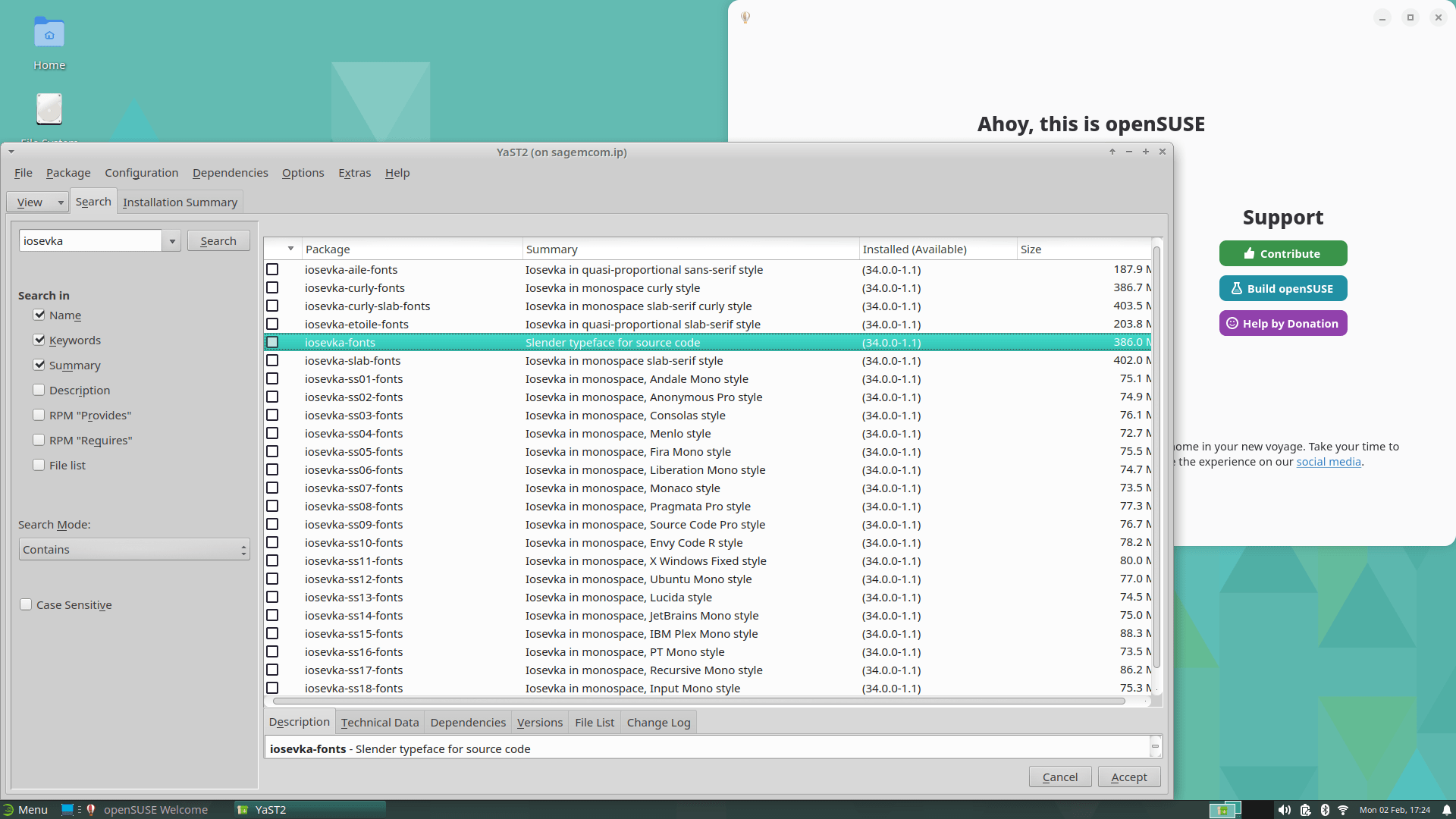Click the Wi-Fi network tray icon
The image size is (1456, 819).
(x=1343, y=810)
